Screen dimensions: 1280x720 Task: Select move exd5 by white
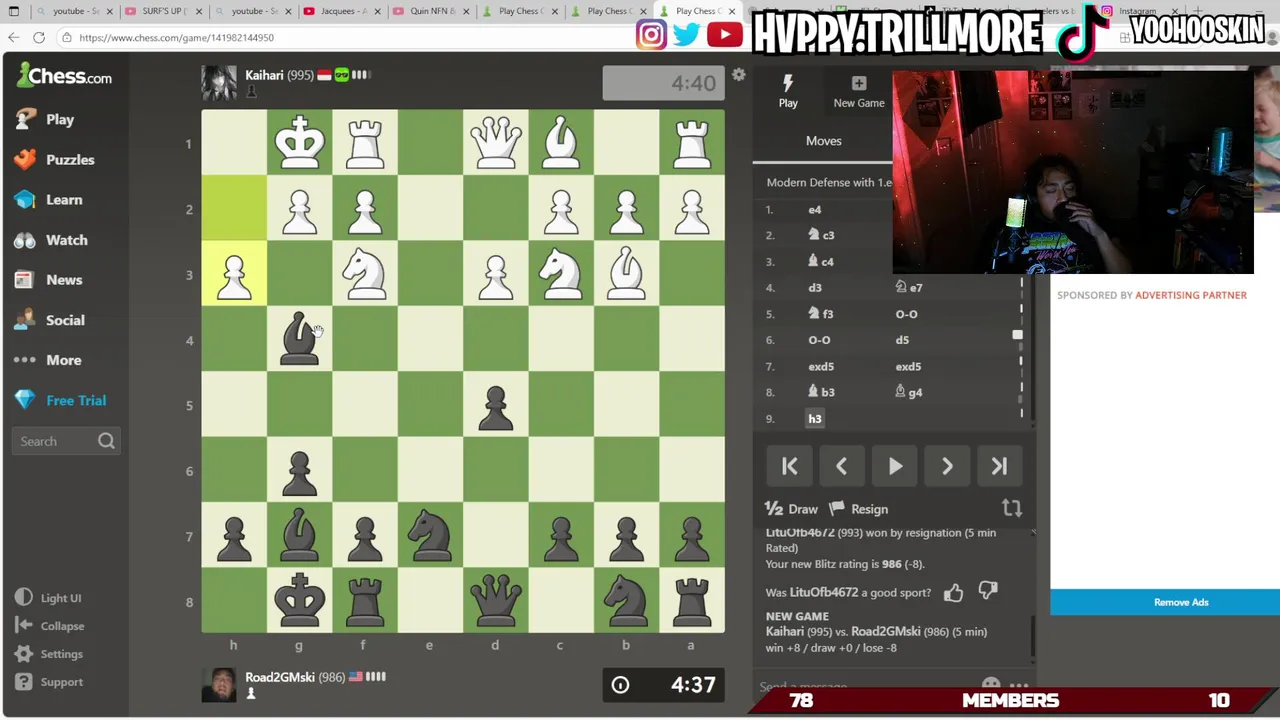pyautogui.click(x=821, y=366)
